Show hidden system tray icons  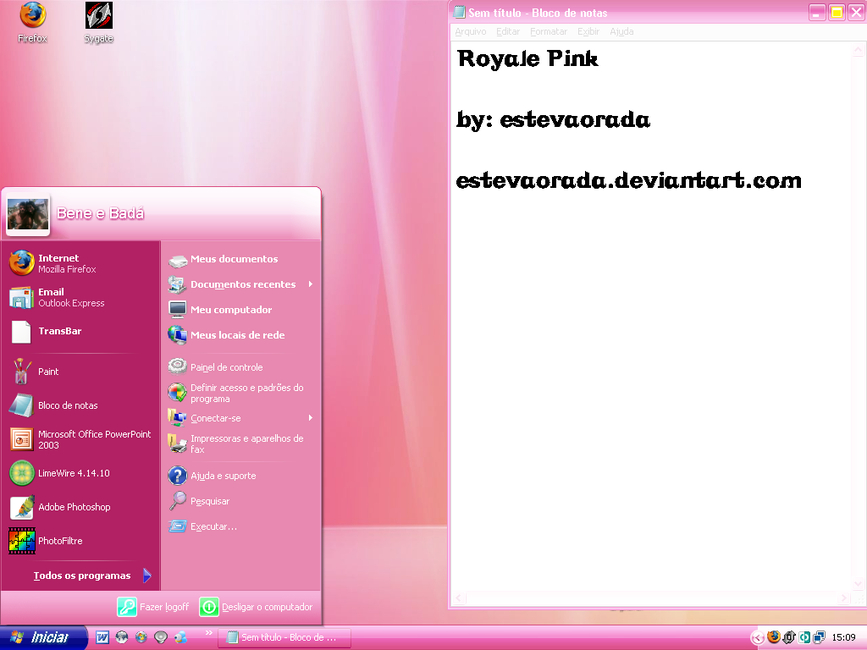[758, 638]
